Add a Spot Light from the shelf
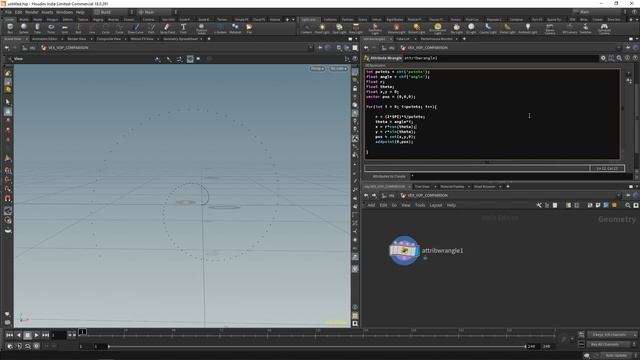The image size is (640, 360). [339, 29]
